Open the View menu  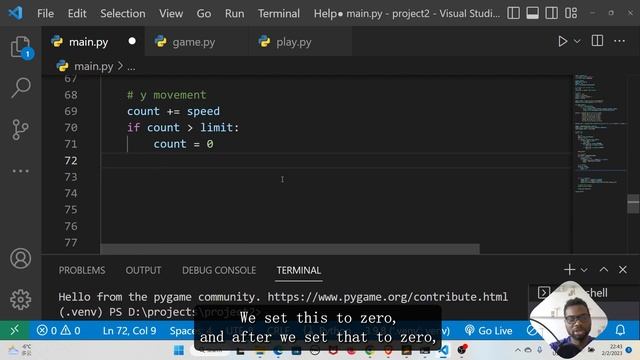(171, 13)
